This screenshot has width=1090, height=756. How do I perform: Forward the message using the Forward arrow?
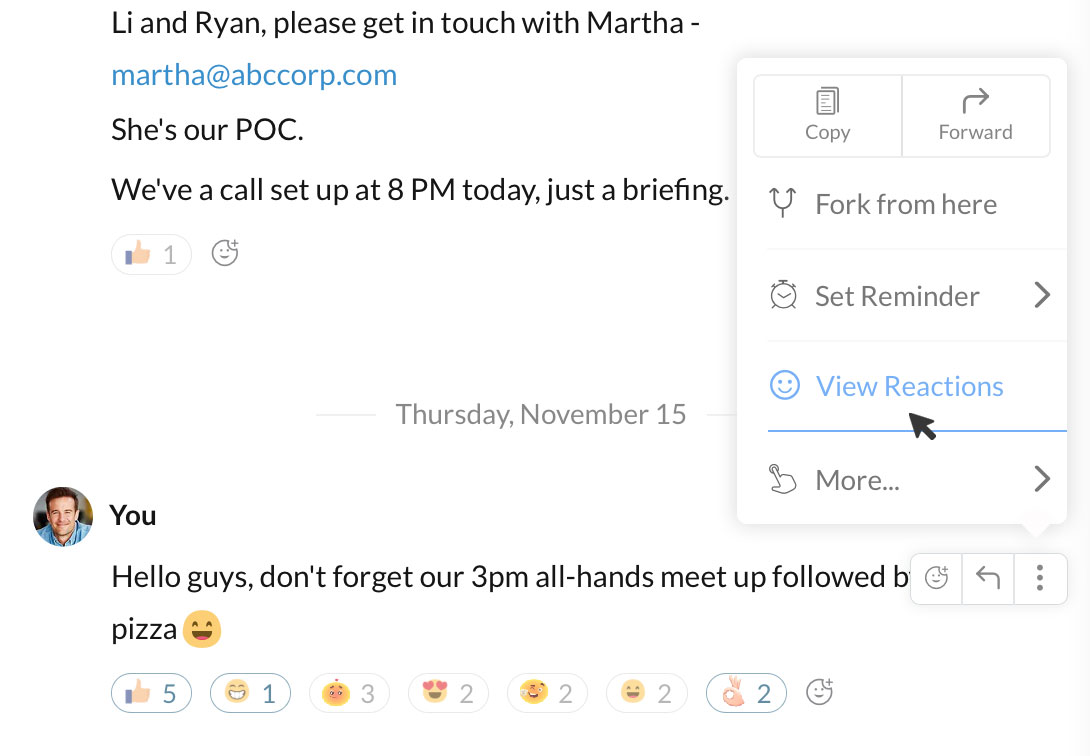coord(975,115)
